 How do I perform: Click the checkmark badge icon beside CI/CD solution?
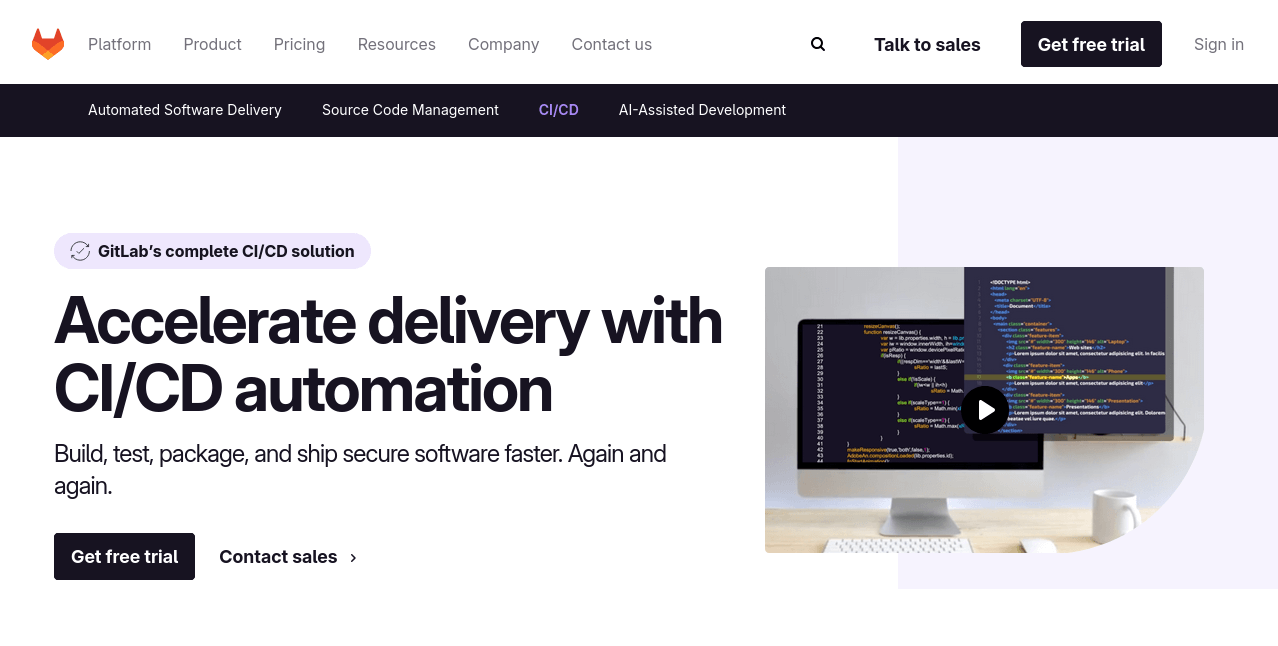80,251
